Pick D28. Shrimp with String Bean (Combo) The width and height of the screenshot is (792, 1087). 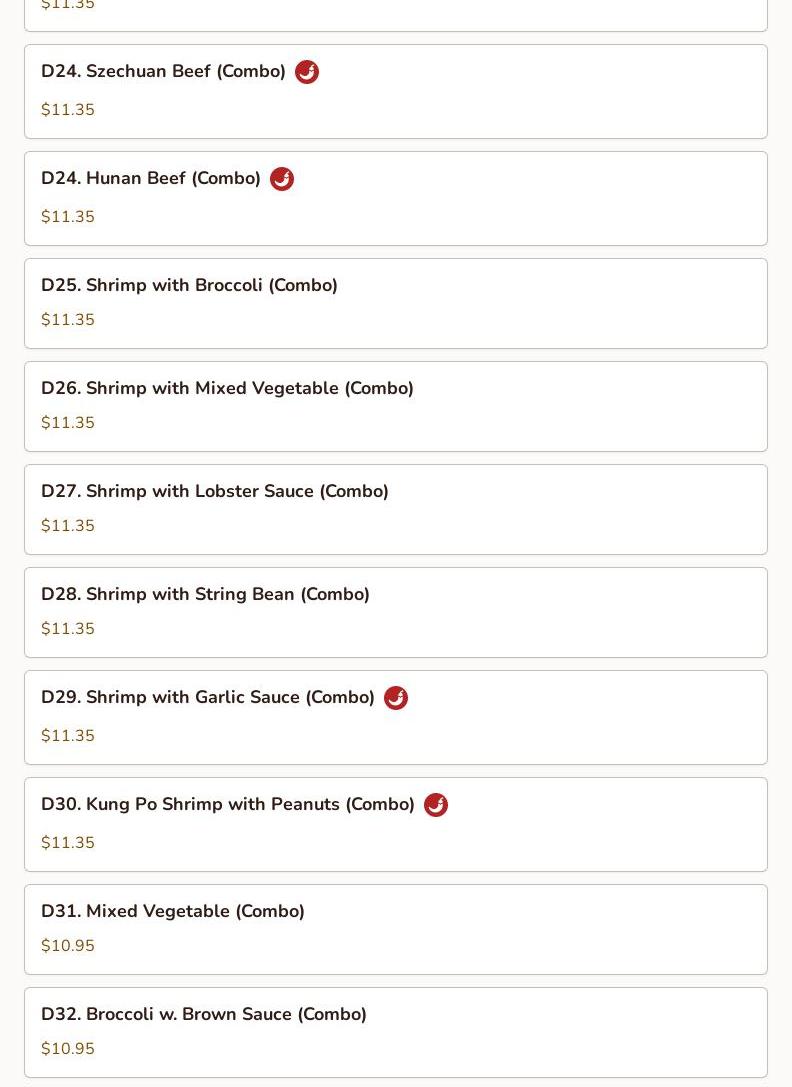coord(205,595)
